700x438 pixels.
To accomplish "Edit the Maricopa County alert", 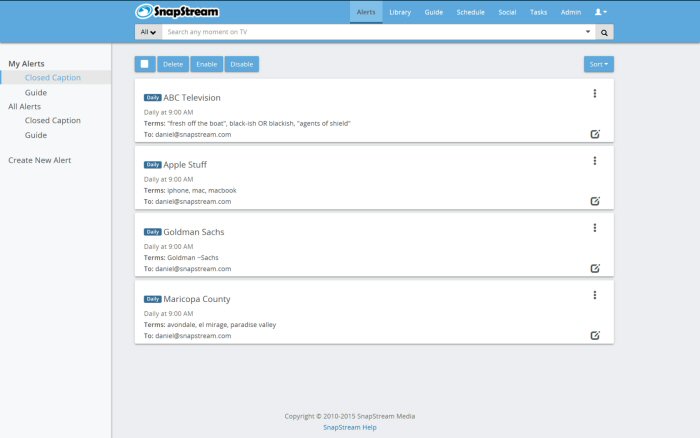I will point(595,335).
